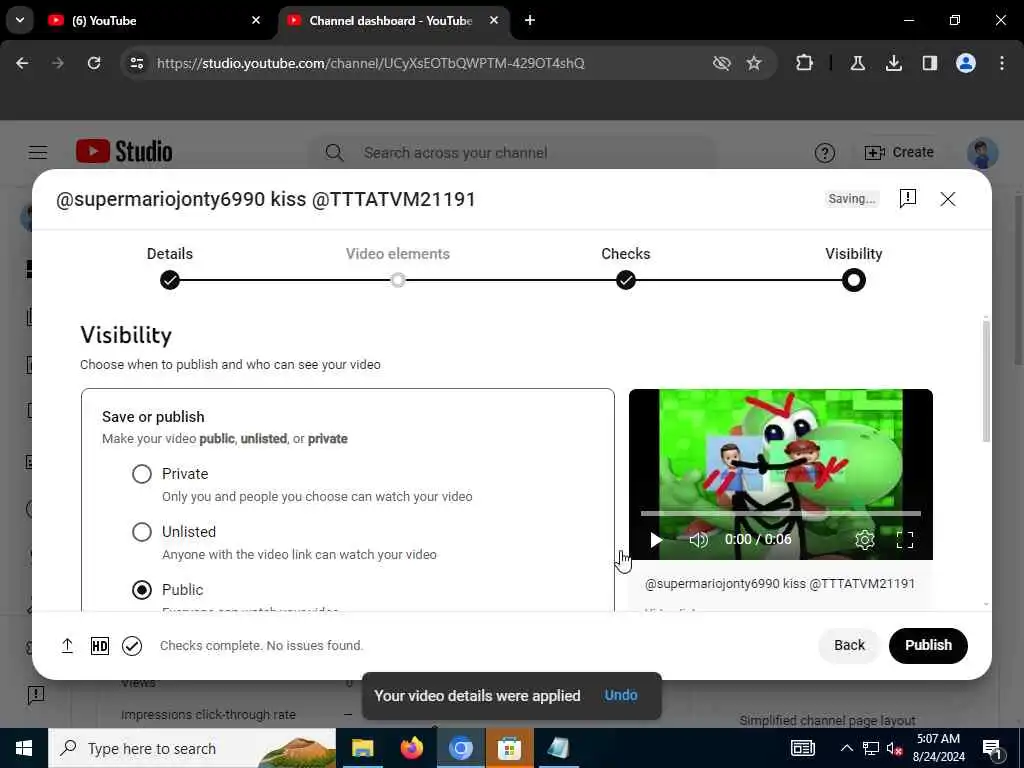
Task: Click the dialog's vertical scrollbar
Action: [x=986, y=381]
